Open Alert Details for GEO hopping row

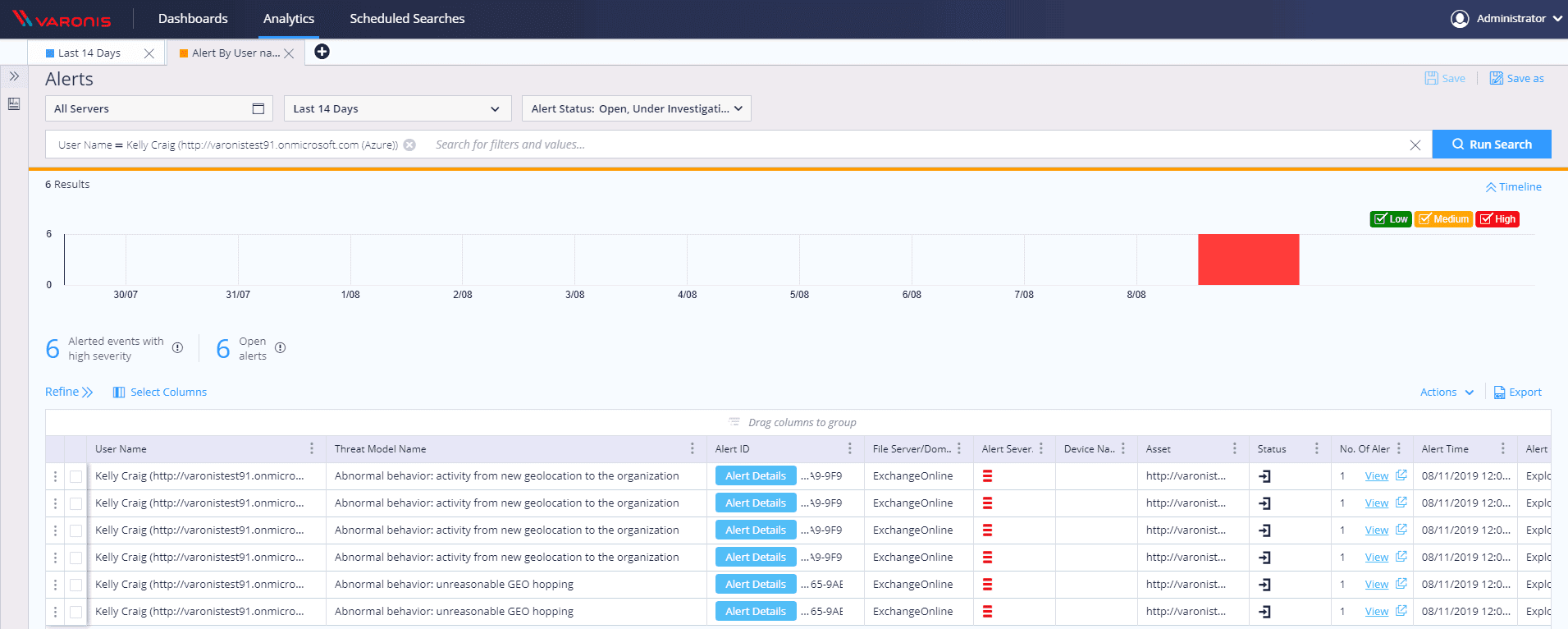[755, 584]
